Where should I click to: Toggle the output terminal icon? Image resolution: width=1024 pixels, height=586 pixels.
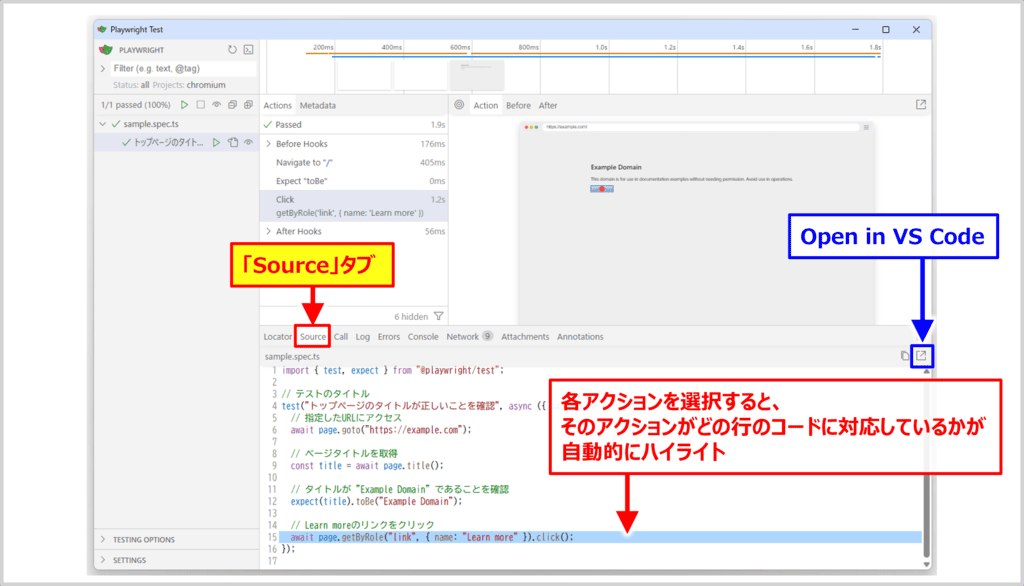pos(248,49)
